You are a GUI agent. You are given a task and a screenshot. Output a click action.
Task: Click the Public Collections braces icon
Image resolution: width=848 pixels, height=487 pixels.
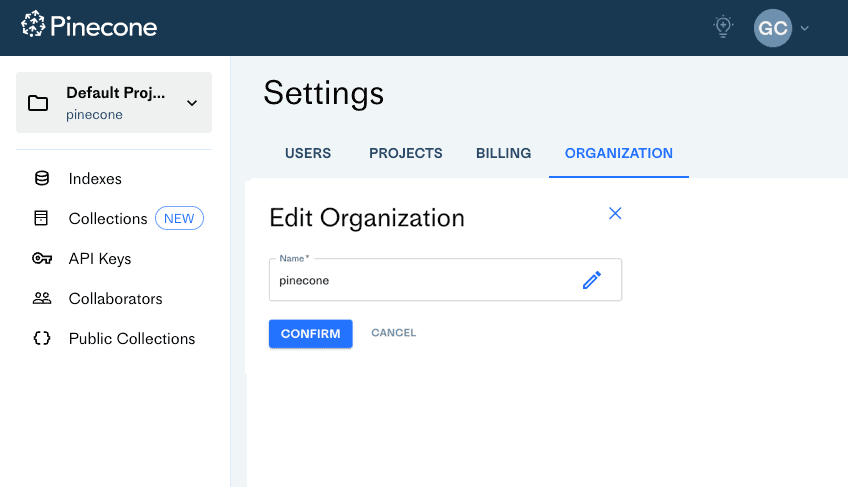pyautogui.click(x=41, y=339)
